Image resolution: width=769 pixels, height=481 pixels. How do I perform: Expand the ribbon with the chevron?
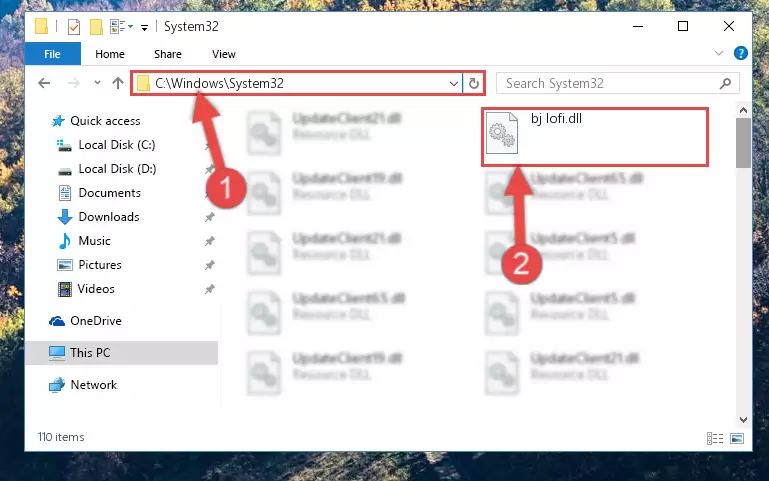[718, 53]
